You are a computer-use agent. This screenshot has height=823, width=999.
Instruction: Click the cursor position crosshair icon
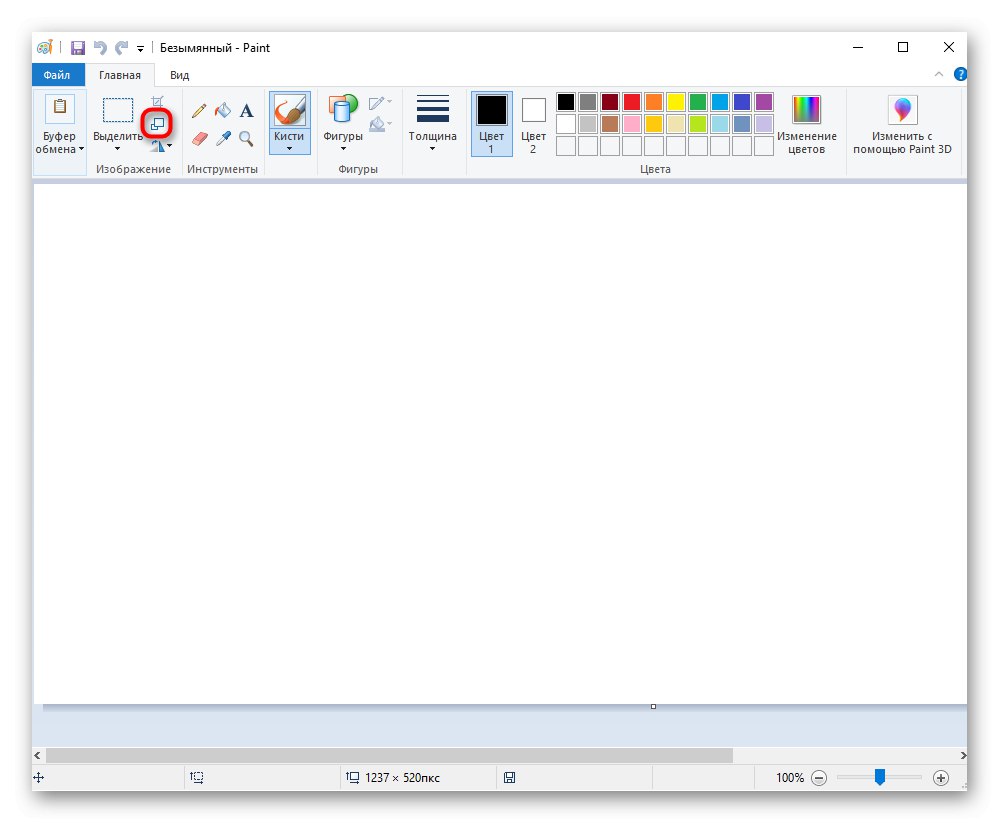[39, 778]
